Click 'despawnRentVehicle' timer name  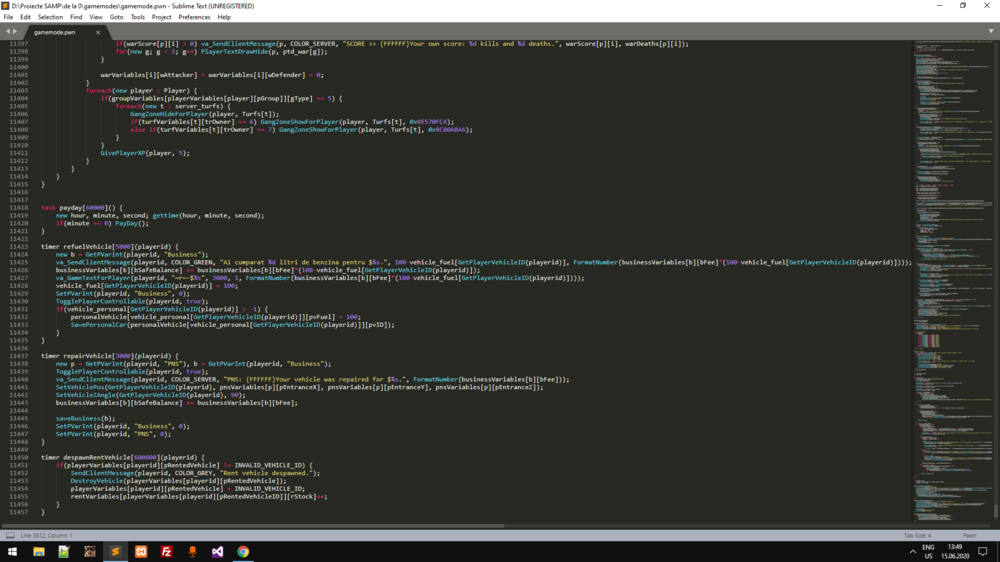click(x=96, y=457)
